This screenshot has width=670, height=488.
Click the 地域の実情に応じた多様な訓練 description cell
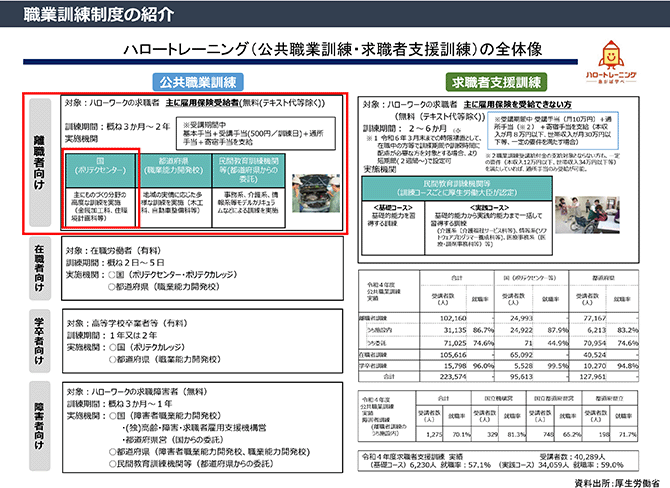tap(173, 207)
